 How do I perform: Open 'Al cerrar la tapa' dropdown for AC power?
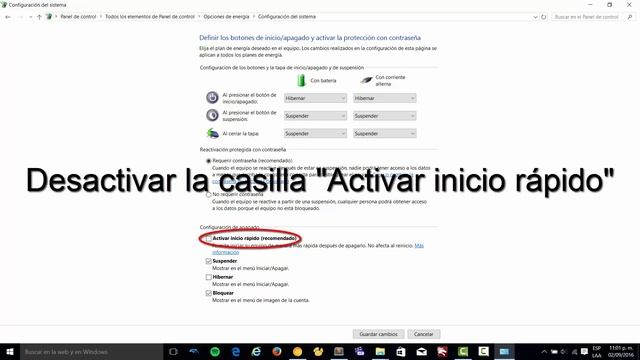[x=384, y=133]
